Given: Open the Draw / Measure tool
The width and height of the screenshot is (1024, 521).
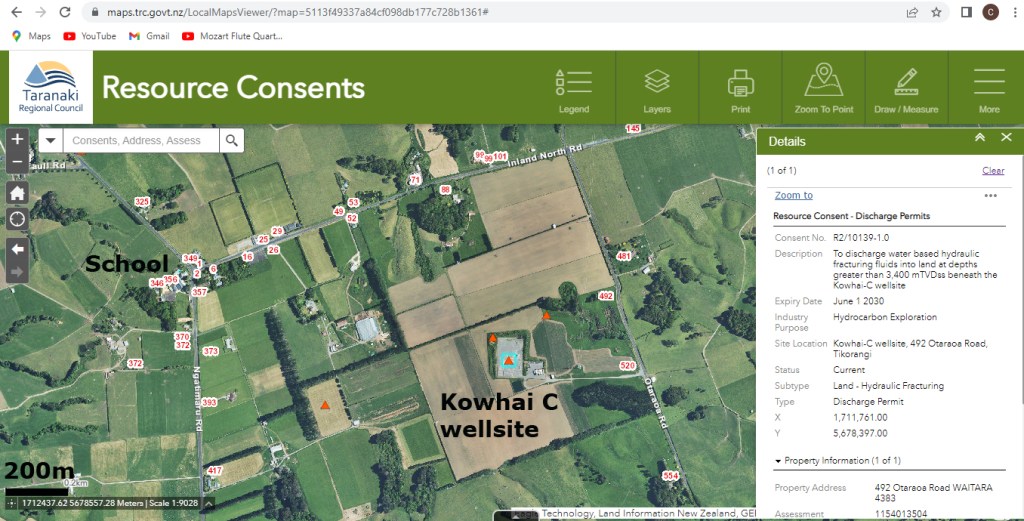Looking at the screenshot, I should pyautogui.click(x=906, y=88).
